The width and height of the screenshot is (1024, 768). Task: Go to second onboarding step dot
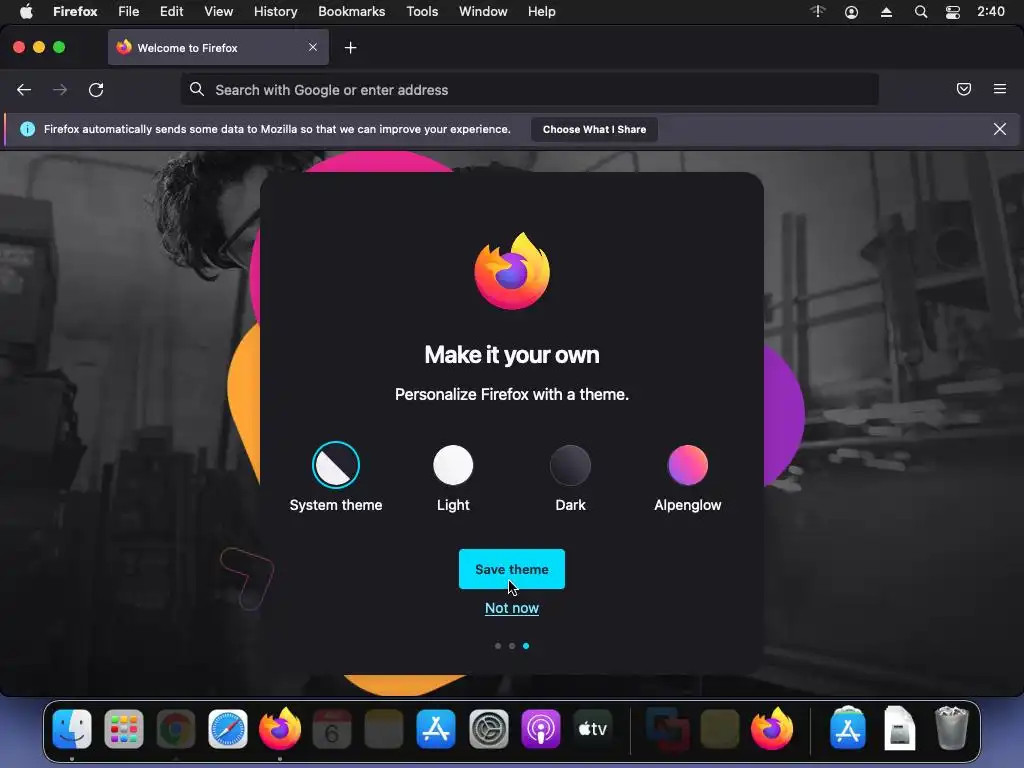point(512,646)
